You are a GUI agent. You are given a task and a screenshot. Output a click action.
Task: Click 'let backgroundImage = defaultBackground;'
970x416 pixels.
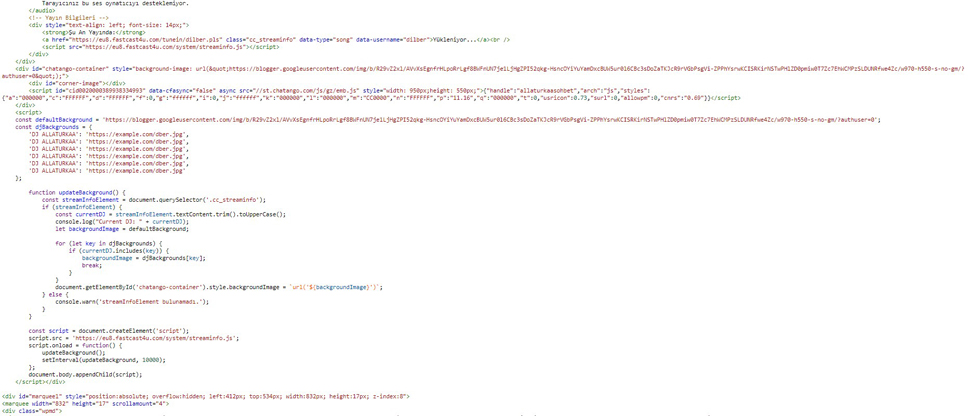[x=122, y=228]
